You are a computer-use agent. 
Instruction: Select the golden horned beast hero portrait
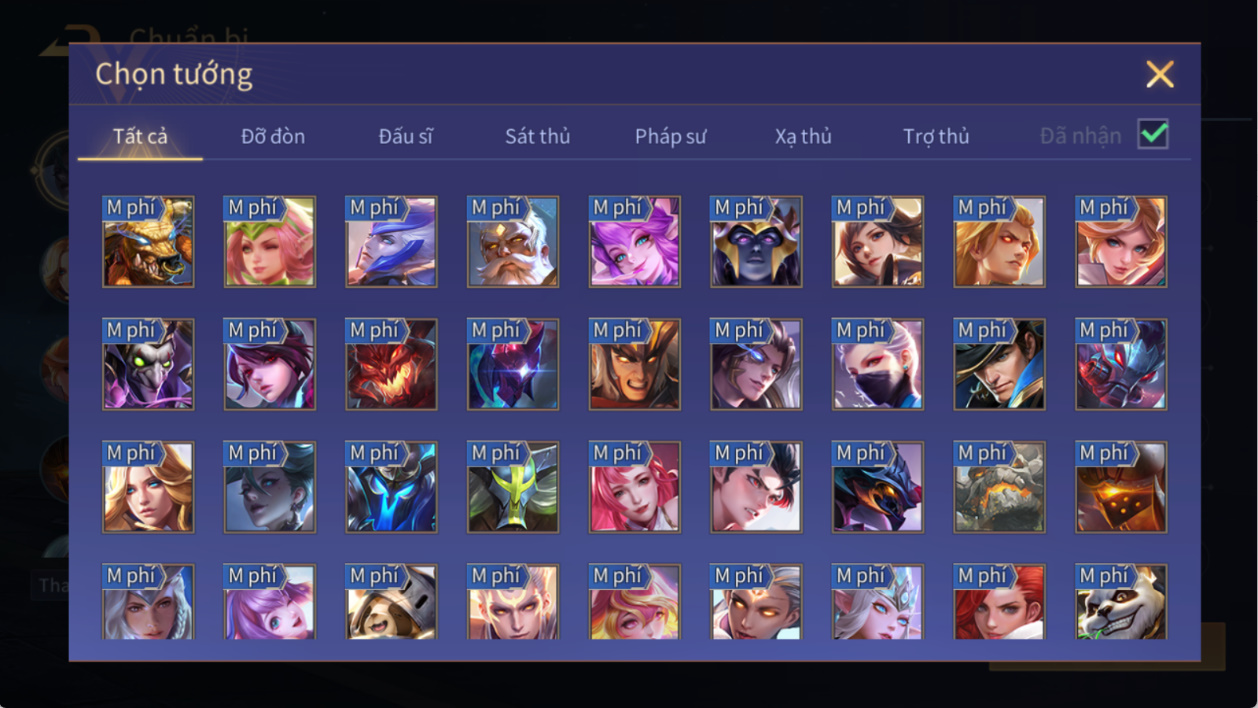(x=148, y=241)
